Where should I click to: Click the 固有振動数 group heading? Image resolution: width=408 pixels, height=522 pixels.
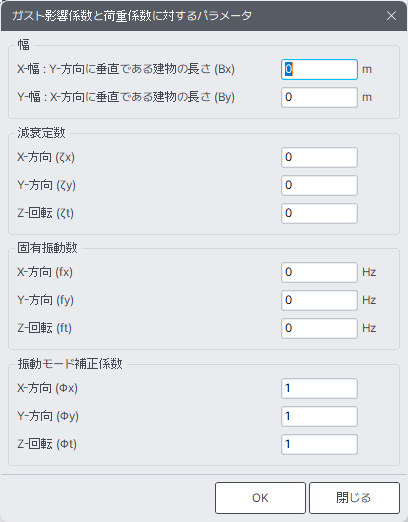coord(47,248)
